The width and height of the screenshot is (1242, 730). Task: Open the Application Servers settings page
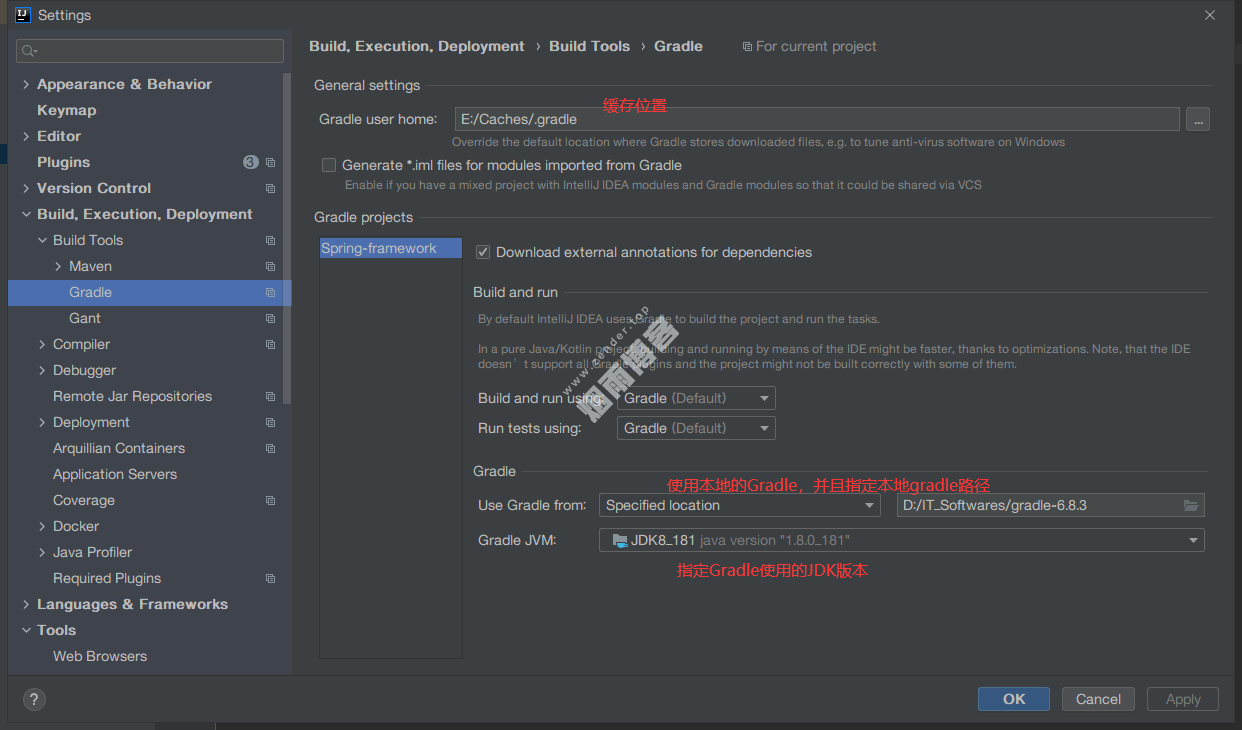pyautogui.click(x=115, y=474)
